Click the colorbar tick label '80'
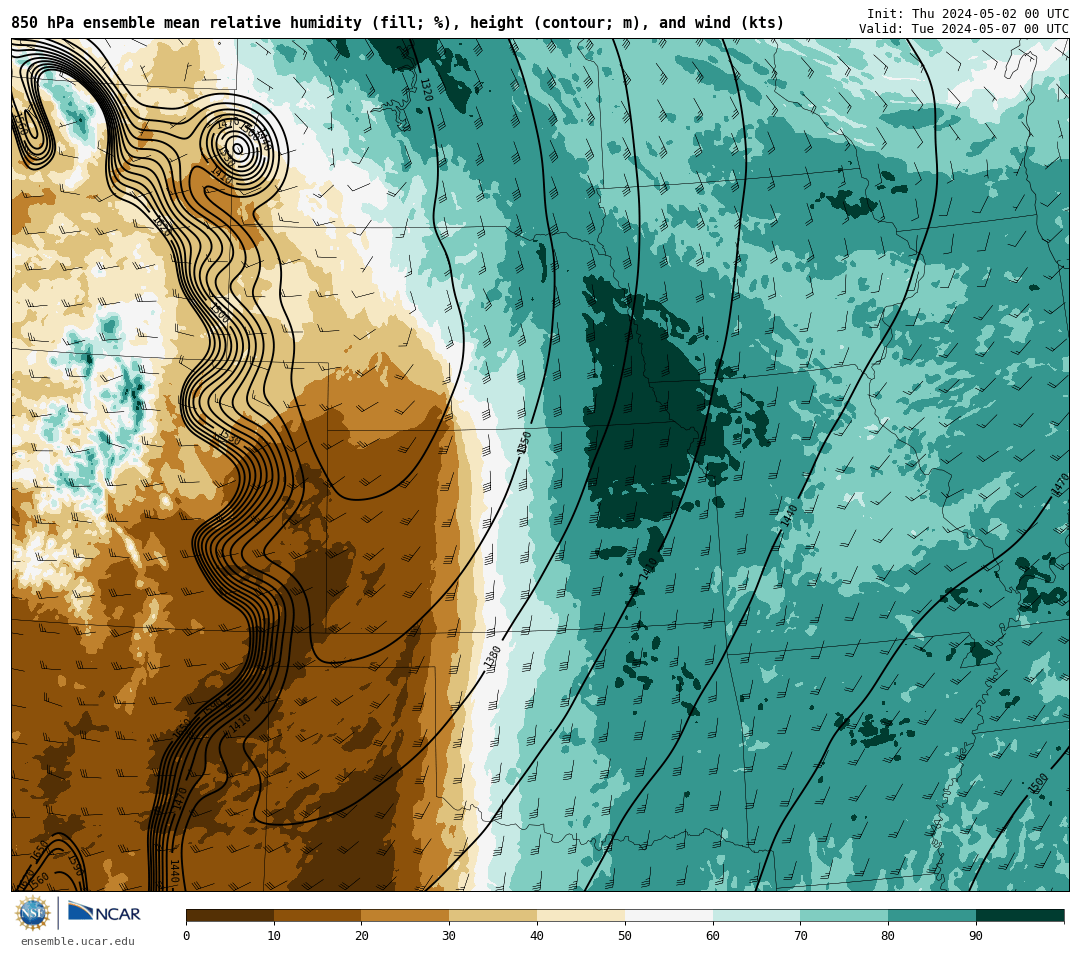The width and height of the screenshot is (1080, 954). pyautogui.click(x=888, y=935)
